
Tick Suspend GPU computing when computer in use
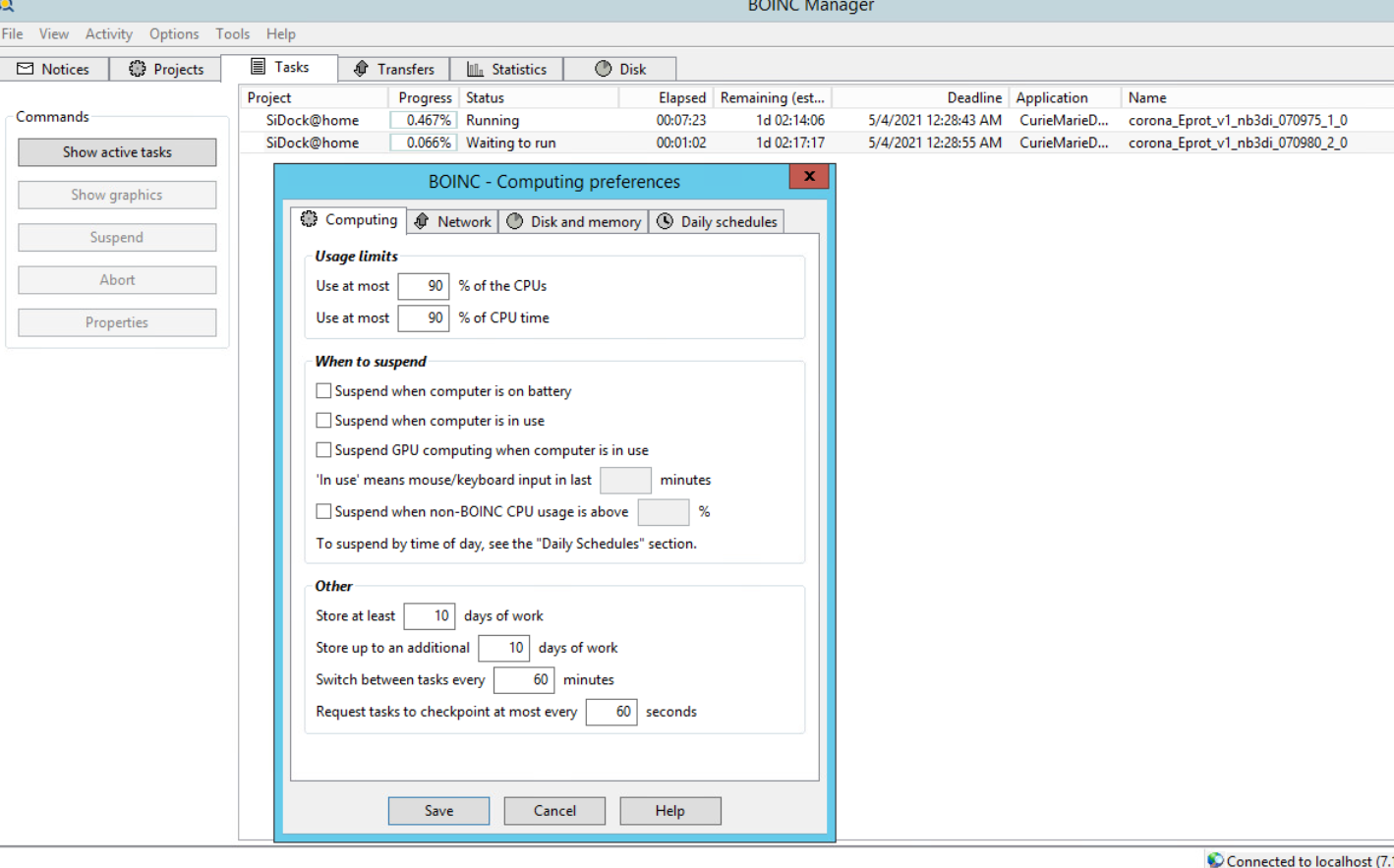click(x=323, y=450)
